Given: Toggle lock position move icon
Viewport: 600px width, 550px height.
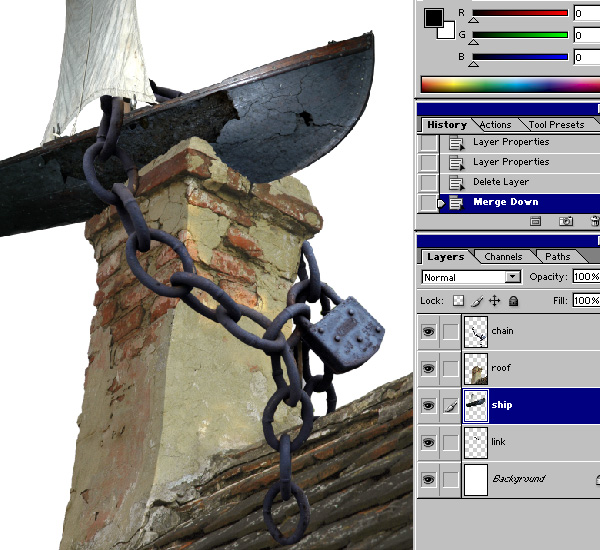Looking at the screenshot, I should click(x=495, y=301).
